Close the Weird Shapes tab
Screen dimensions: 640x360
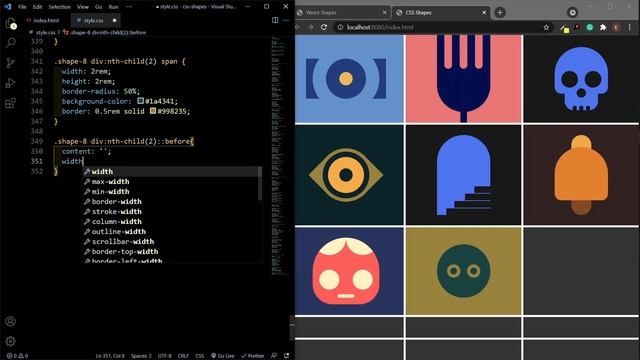coord(384,13)
